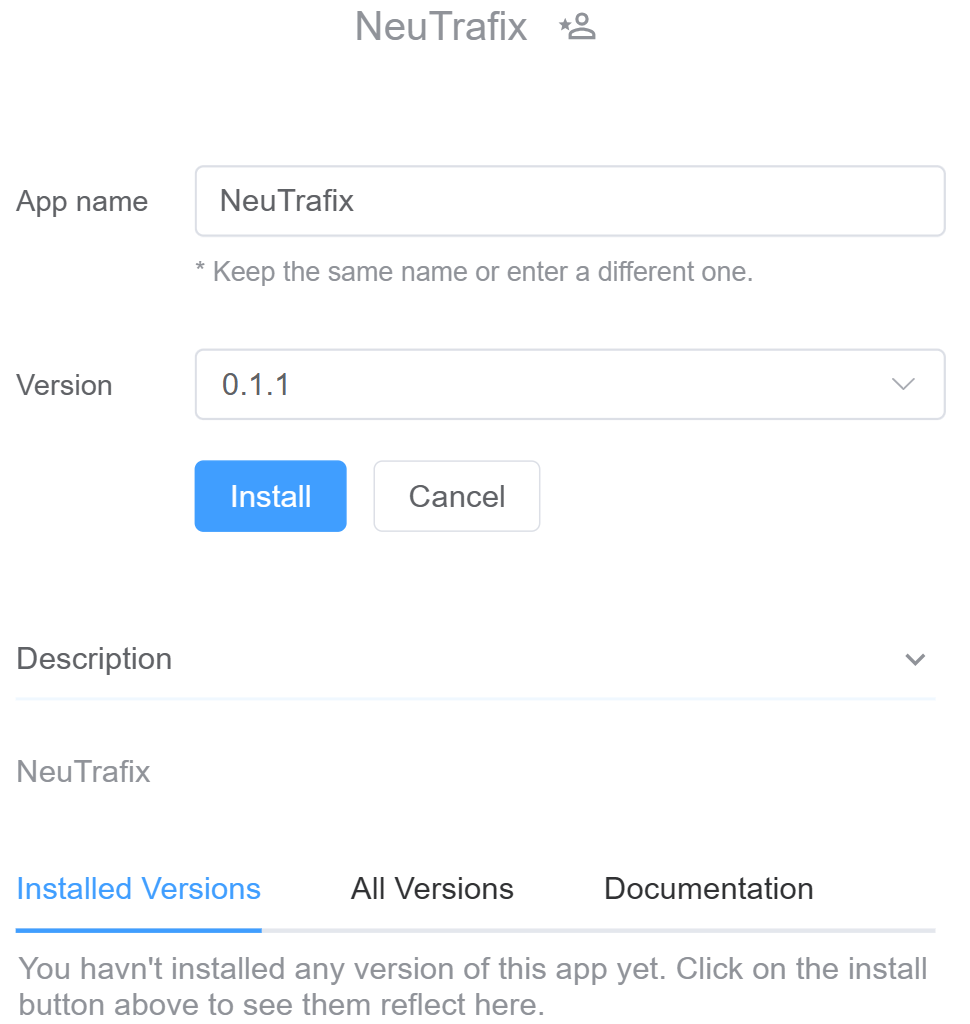Click the Cancel button
The image size is (970, 1024).
pyautogui.click(x=456, y=496)
